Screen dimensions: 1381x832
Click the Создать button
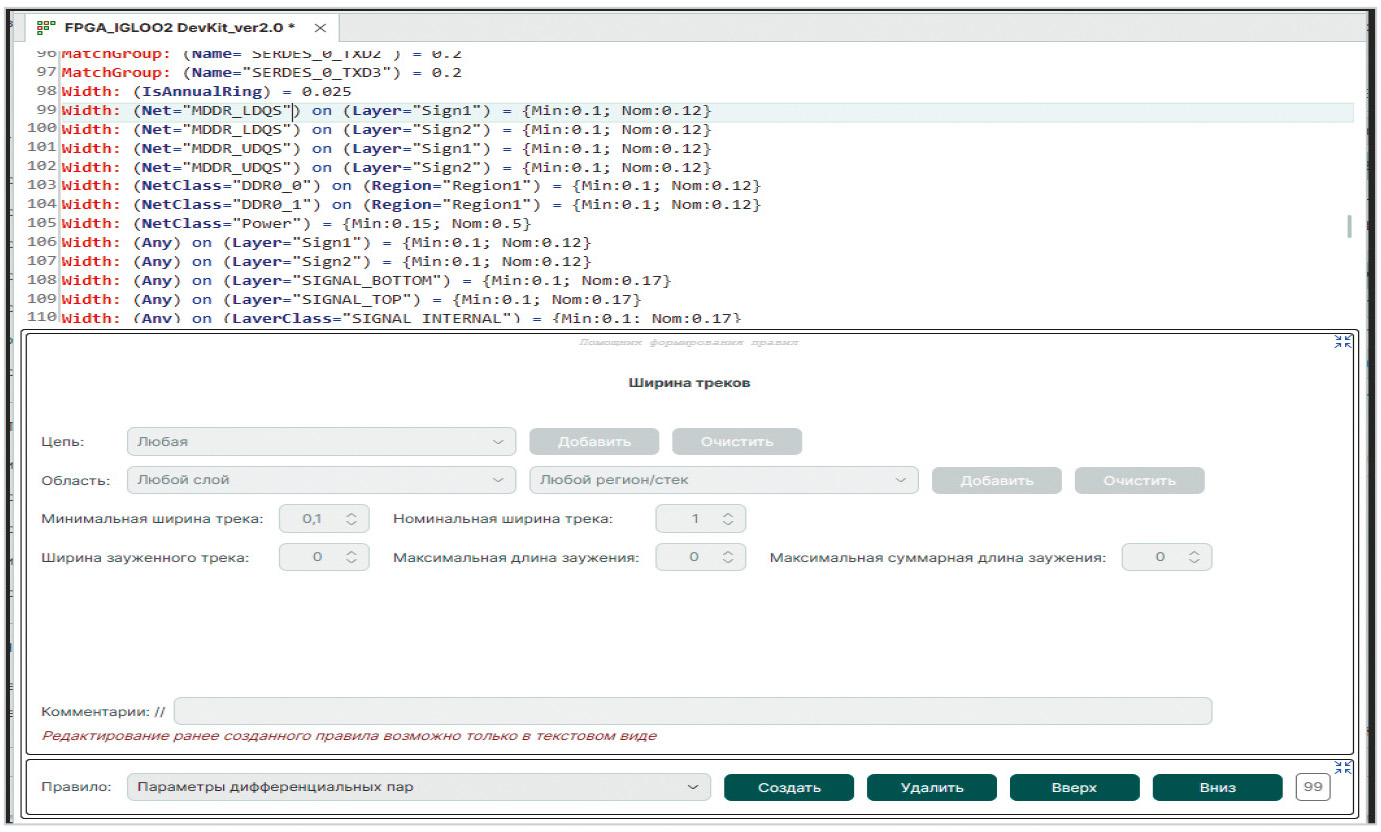click(789, 787)
